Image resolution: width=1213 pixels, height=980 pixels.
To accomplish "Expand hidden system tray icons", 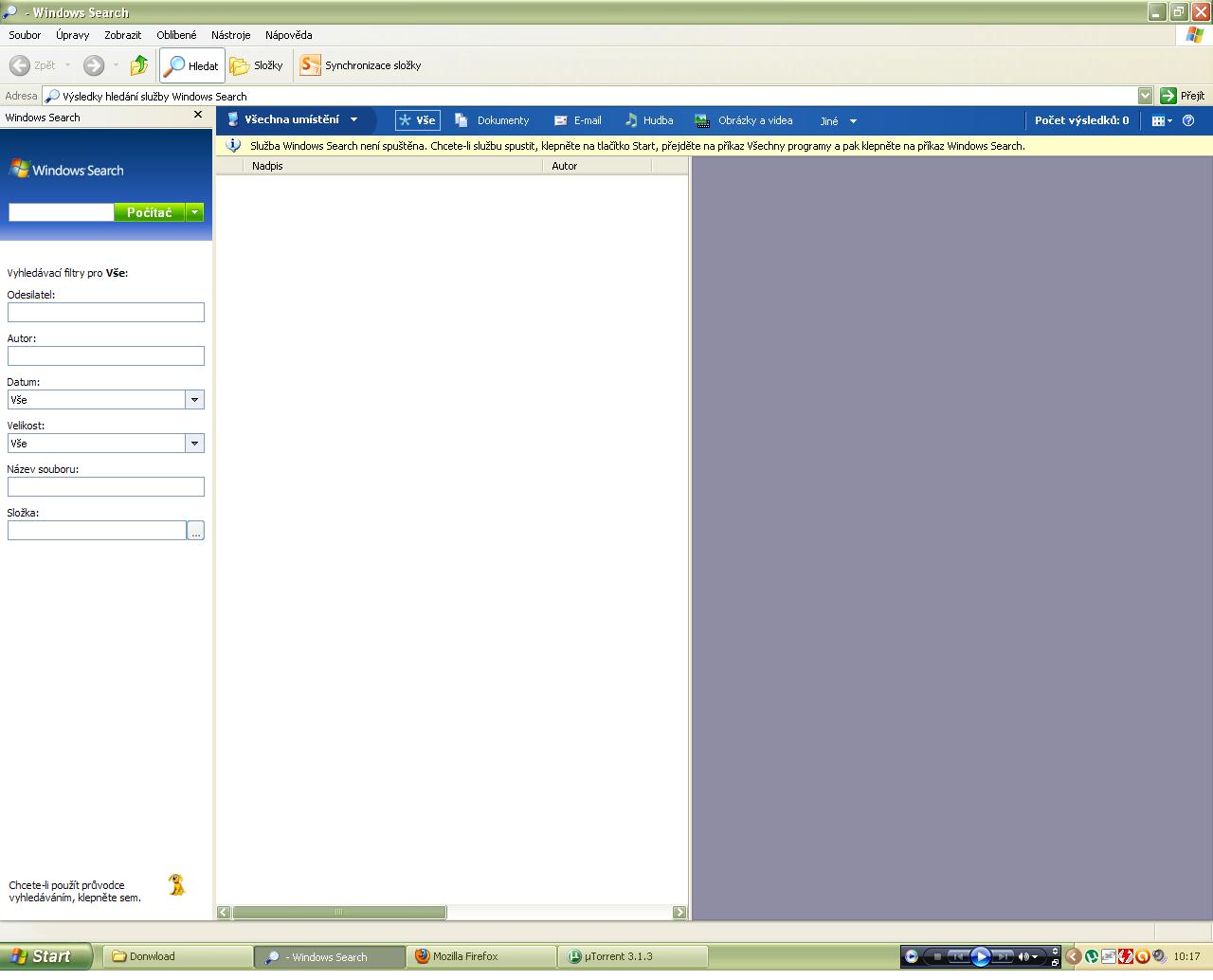I will tap(1074, 956).
